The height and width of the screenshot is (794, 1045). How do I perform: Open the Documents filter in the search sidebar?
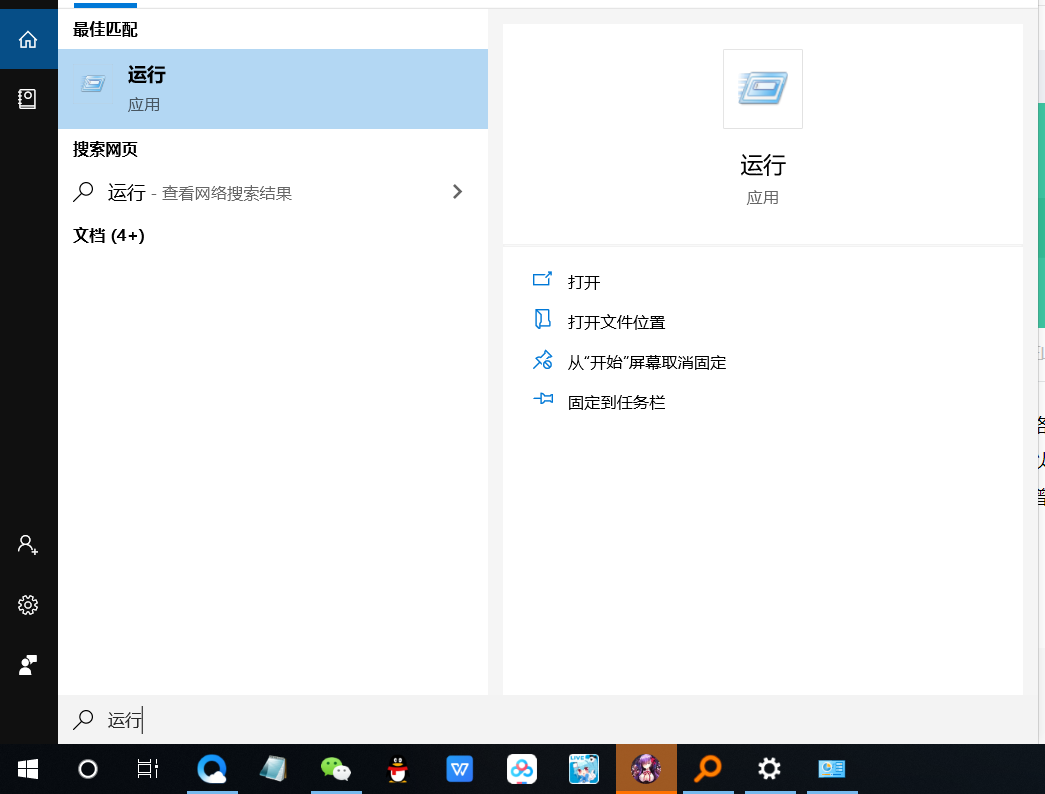click(28, 98)
